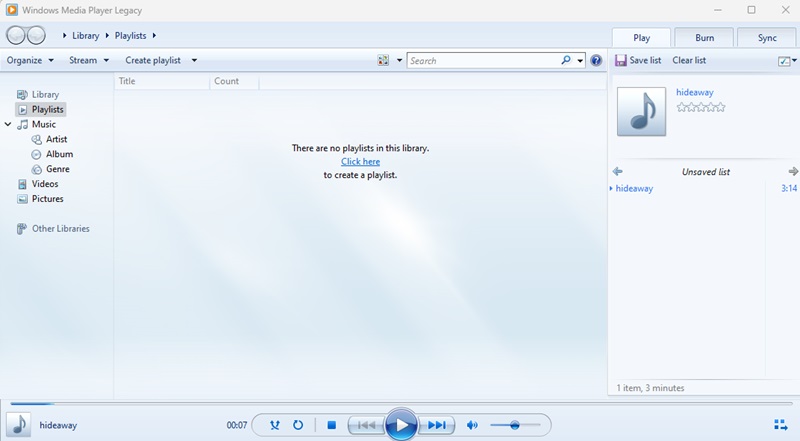Stop playback with the square Stop button
Image resolution: width=800 pixels, height=441 pixels.
pos(332,425)
